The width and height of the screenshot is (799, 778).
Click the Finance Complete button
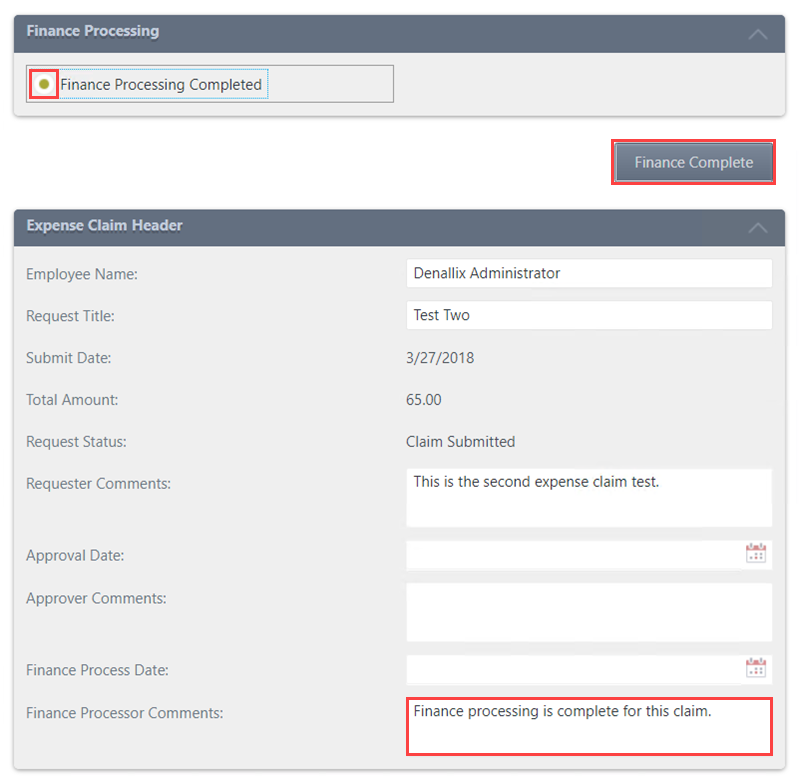pyautogui.click(x=694, y=162)
